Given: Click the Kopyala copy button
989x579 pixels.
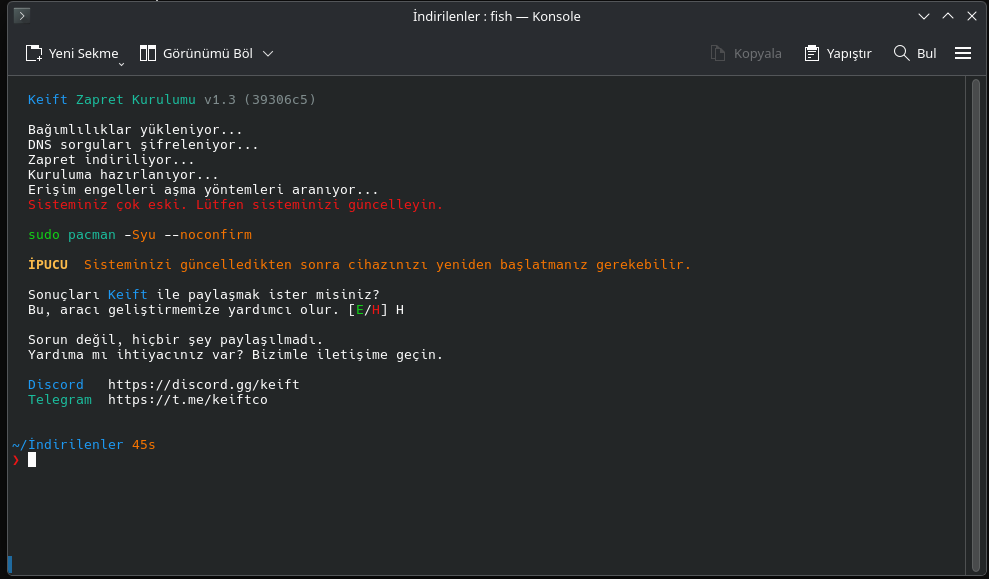Looking at the screenshot, I should tap(746, 54).
